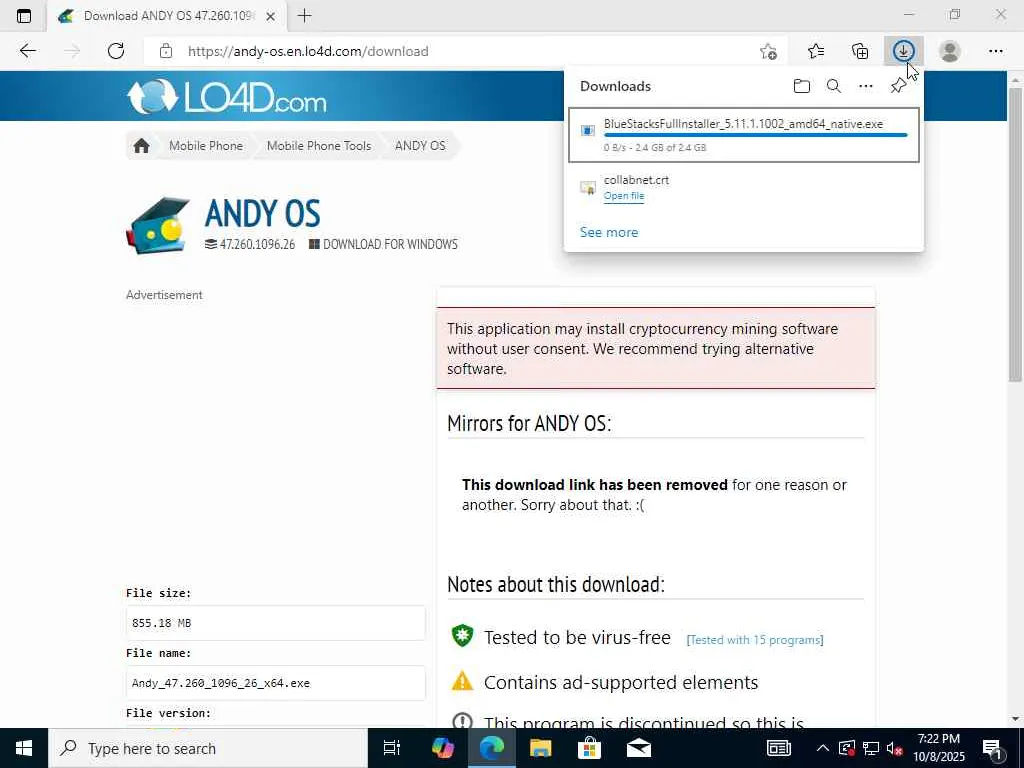The width and height of the screenshot is (1024, 768).
Task: Open the Favorites list
Action: (x=816, y=51)
